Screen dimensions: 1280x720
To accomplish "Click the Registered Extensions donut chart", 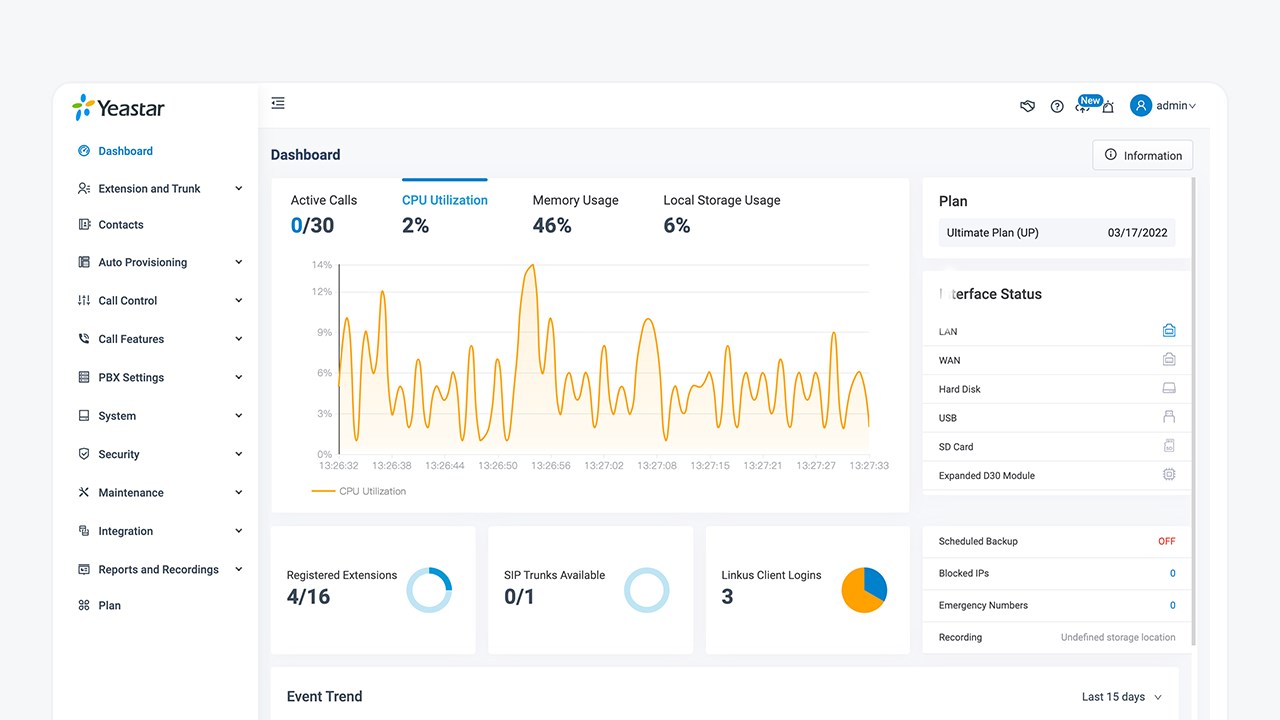I will [x=429, y=590].
